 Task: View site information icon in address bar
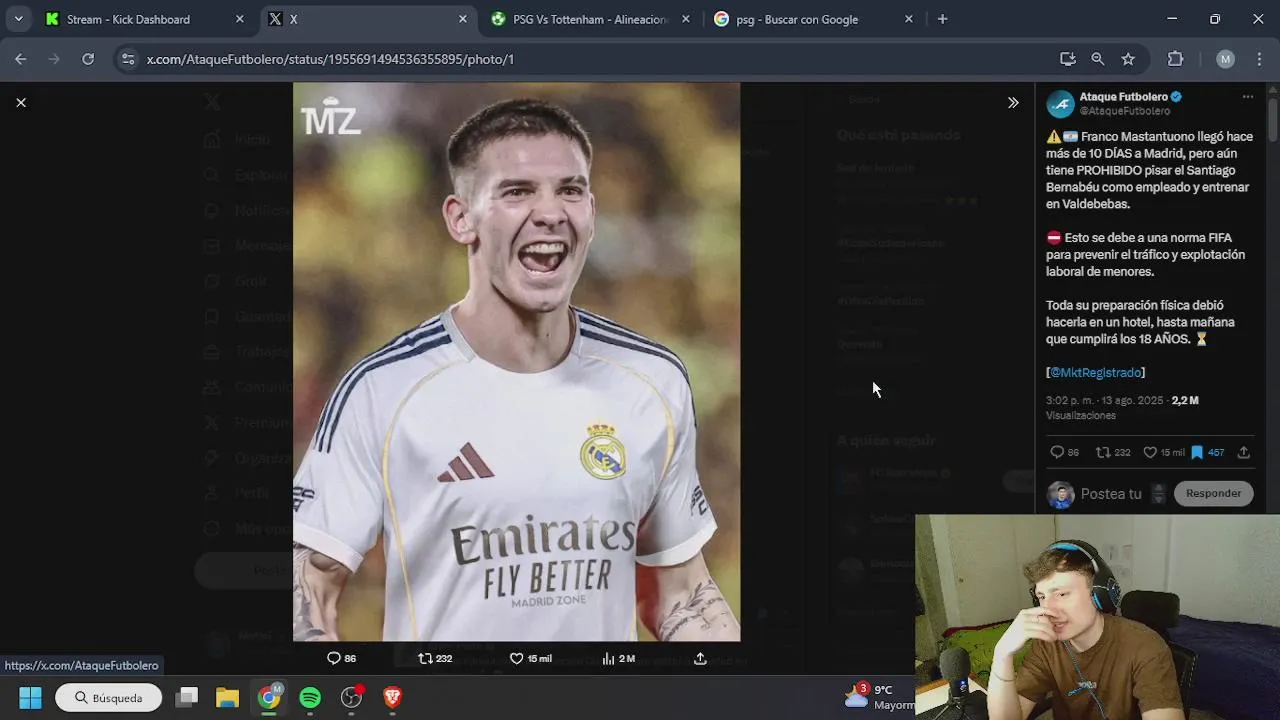[x=127, y=59]
